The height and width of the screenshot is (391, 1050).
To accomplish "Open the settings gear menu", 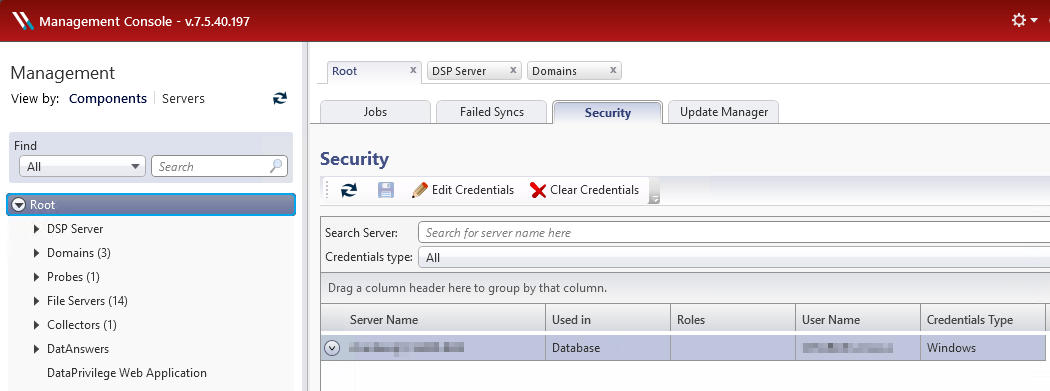I will click(x=1024, y=21).
